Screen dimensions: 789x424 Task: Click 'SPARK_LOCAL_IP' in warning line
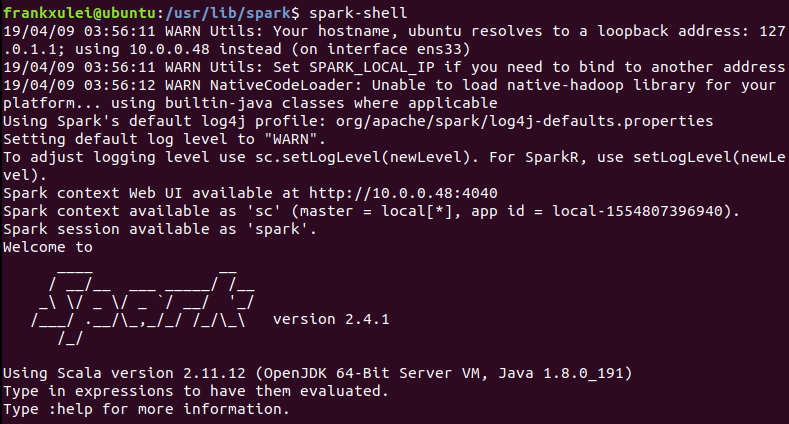(372, 67)
